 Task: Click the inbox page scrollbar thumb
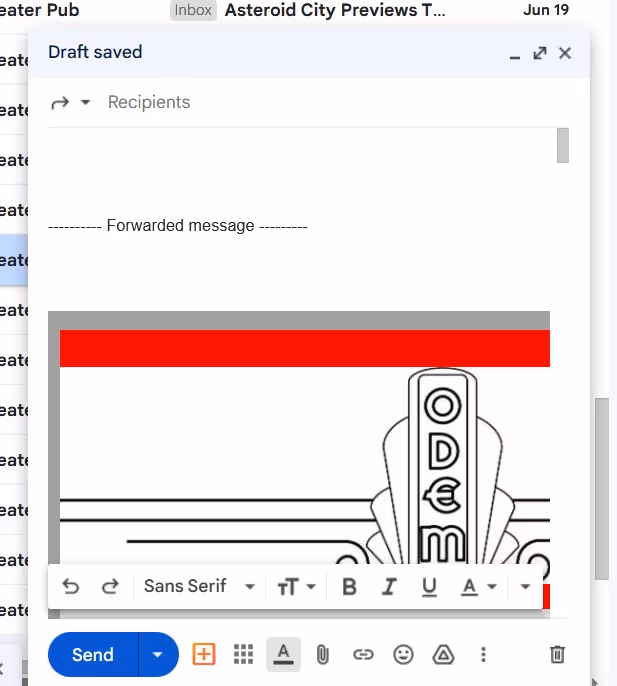[602, 489]
